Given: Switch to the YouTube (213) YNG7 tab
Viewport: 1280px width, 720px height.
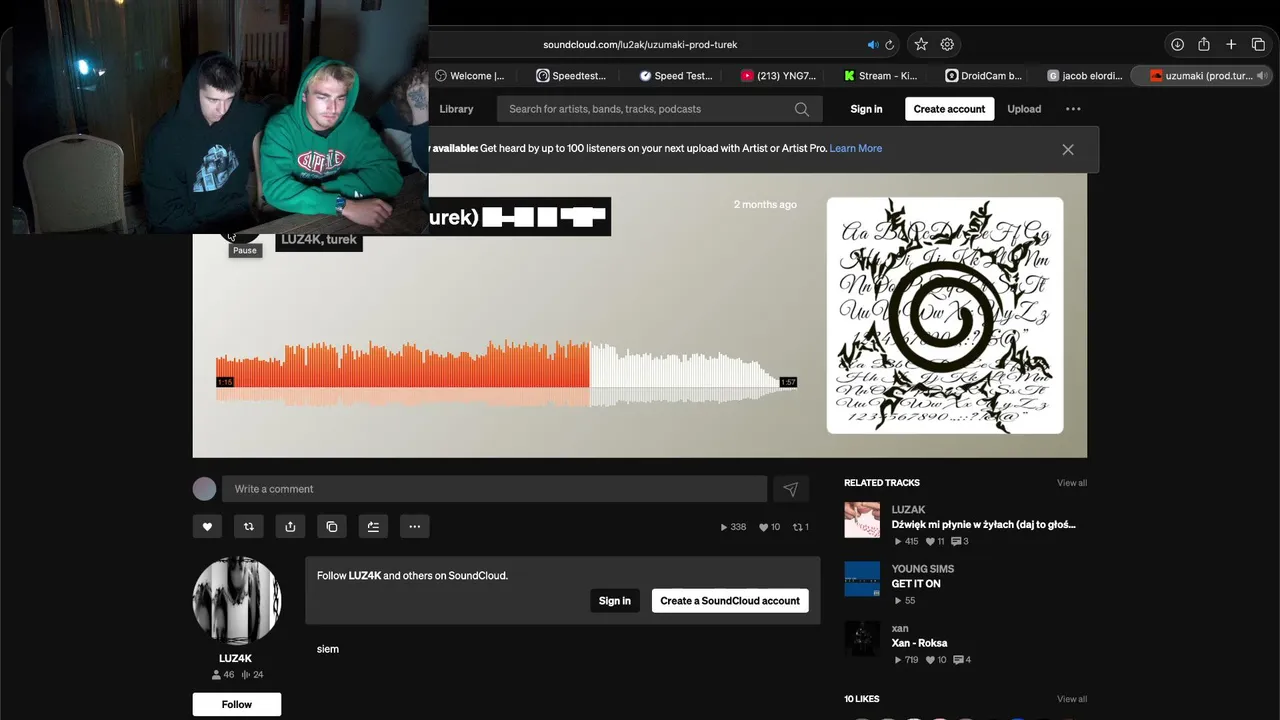Looking at the screenshot, I should click(x=779, y=76).
